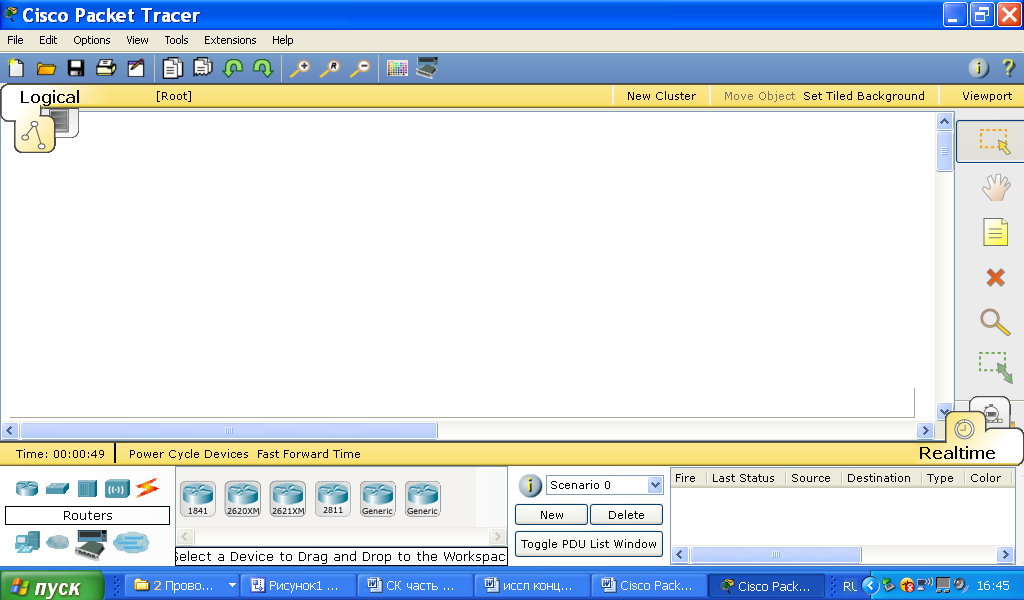This screenshot has width=1024, height=600.
Task: Open the Activity Wizard icon
Action: click(136, 68)
